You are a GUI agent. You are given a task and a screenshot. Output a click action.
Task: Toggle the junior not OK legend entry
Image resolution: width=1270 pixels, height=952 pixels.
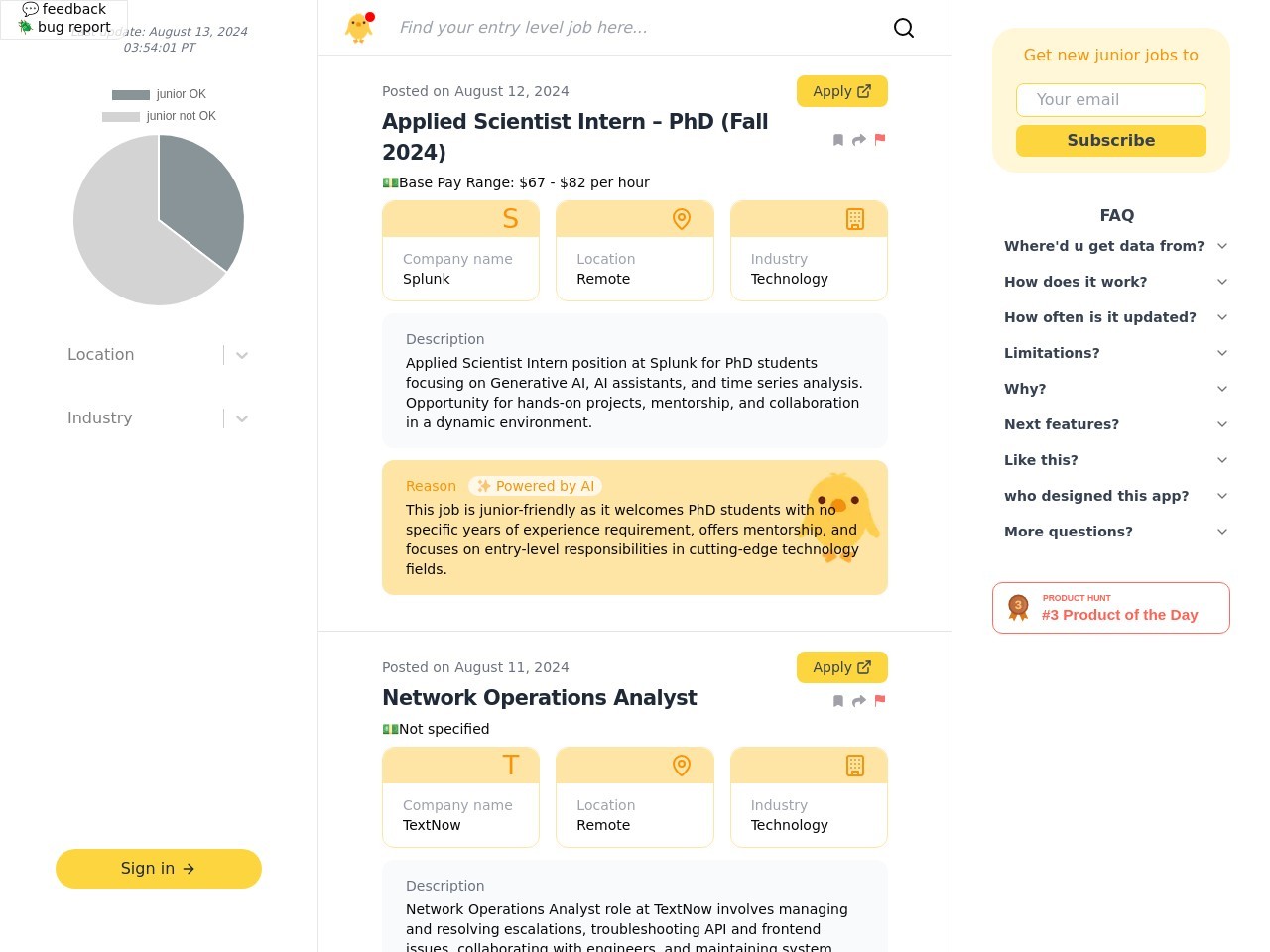(159, 116)
